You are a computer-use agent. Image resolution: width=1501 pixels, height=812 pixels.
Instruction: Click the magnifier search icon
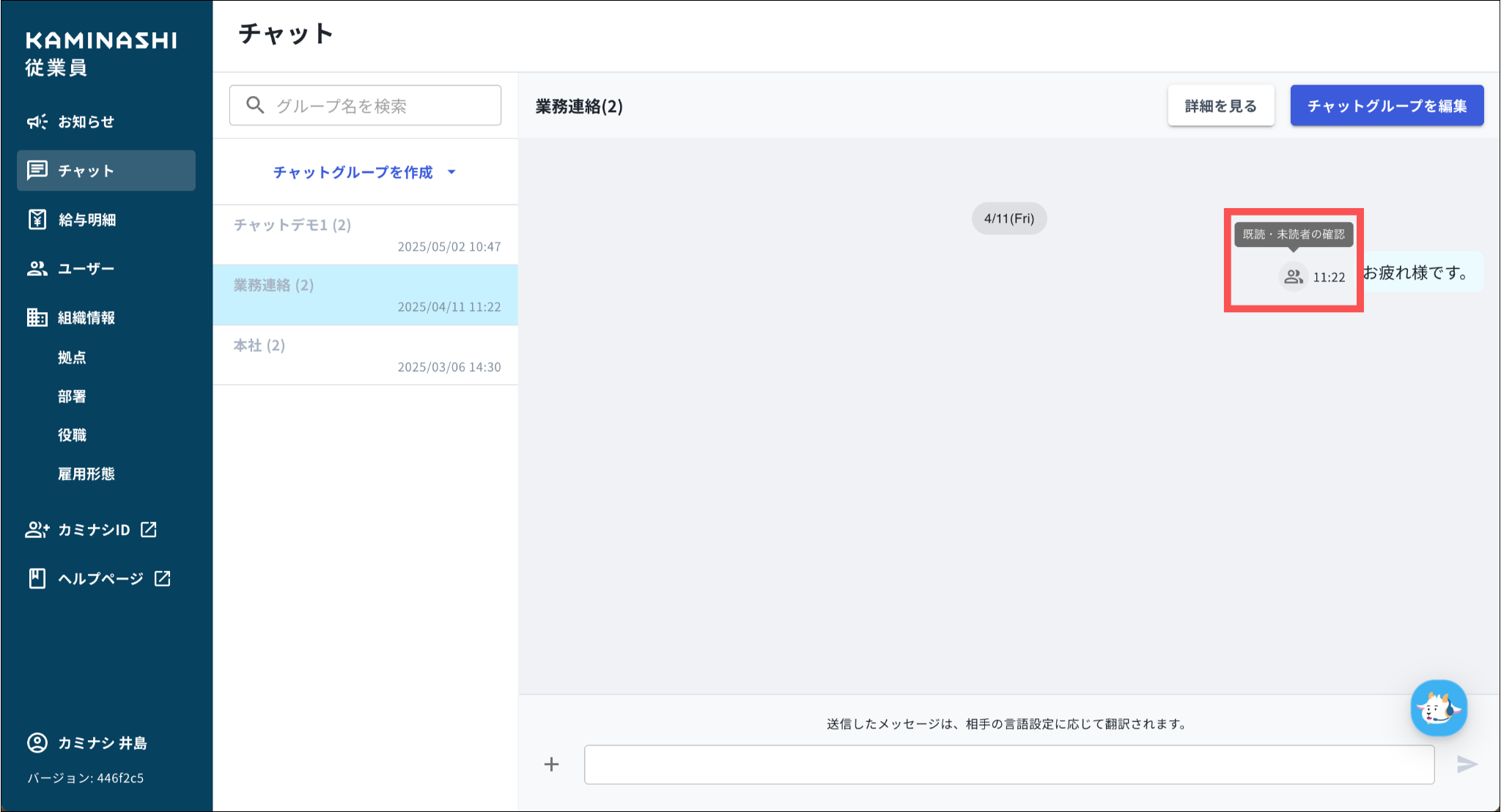[x=255, y=106]
